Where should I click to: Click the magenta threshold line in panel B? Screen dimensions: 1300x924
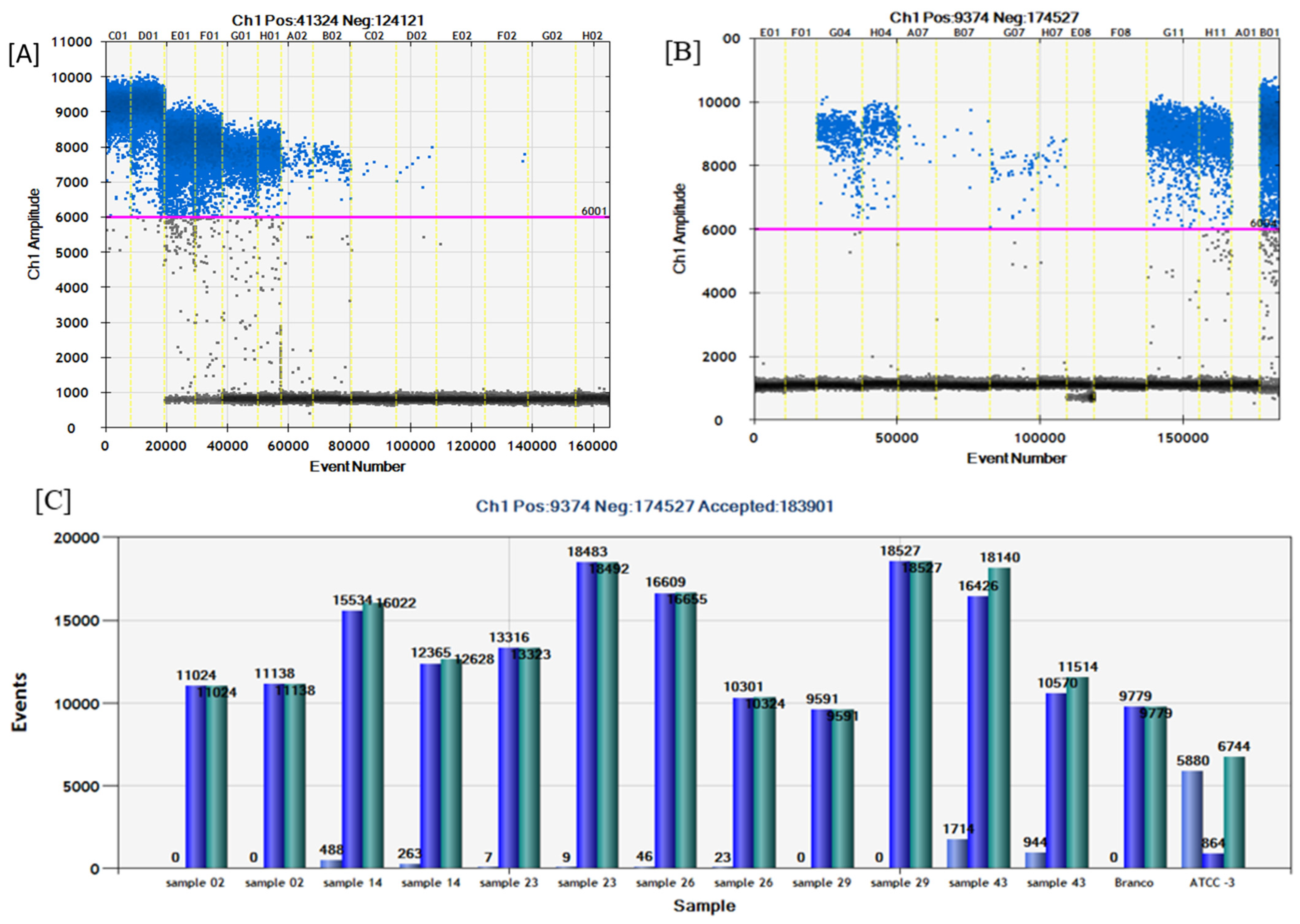pos(968,229)
